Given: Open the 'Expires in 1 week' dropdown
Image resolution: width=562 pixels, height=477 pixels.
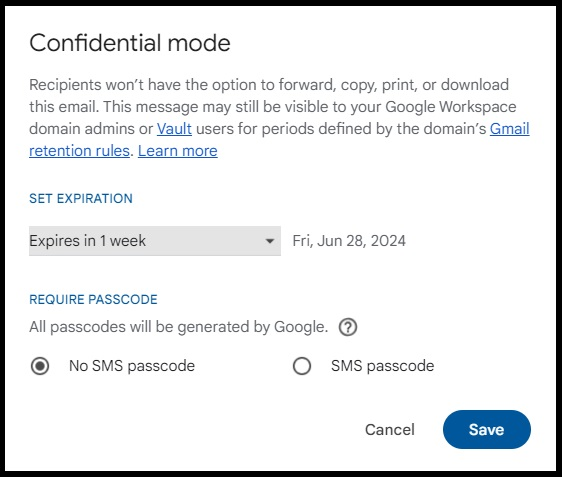Looking at the screenshot, I should [x=155, y=241].
